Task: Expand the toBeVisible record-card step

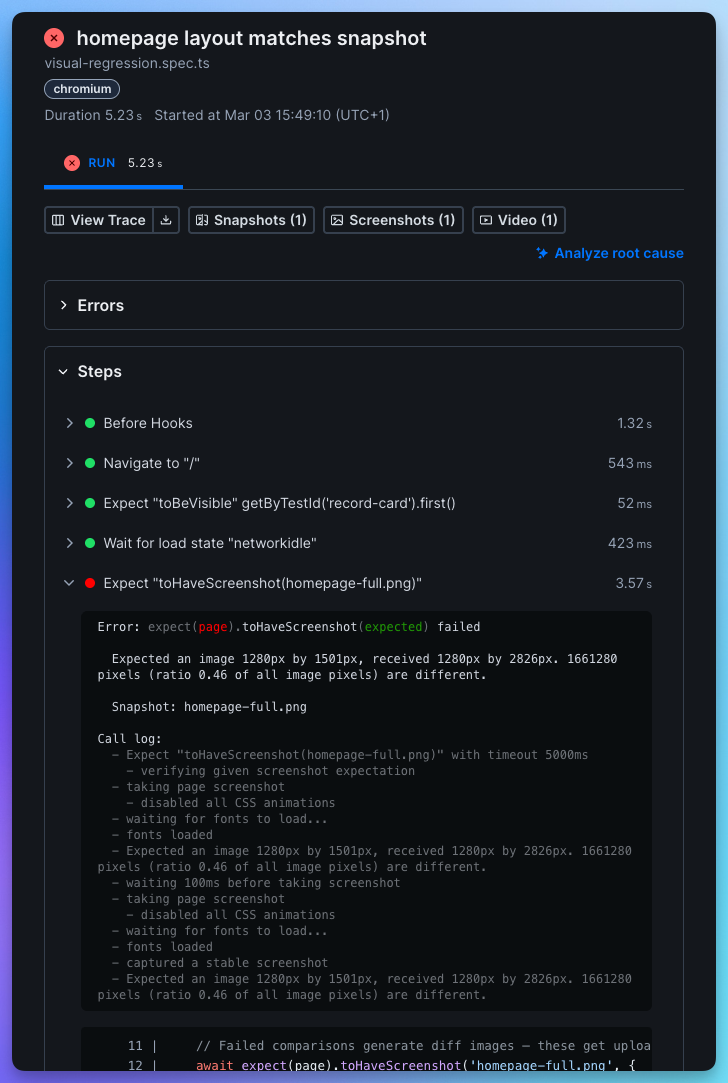Action: (x=69, y=503)
